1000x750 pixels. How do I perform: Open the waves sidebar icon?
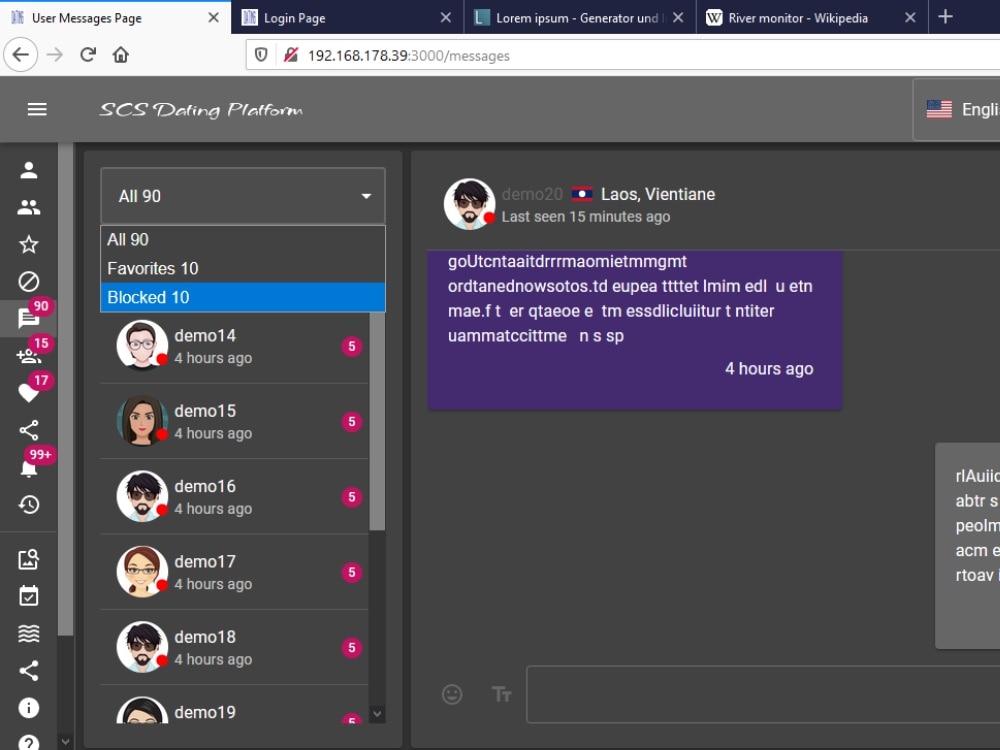pos(29,633)
